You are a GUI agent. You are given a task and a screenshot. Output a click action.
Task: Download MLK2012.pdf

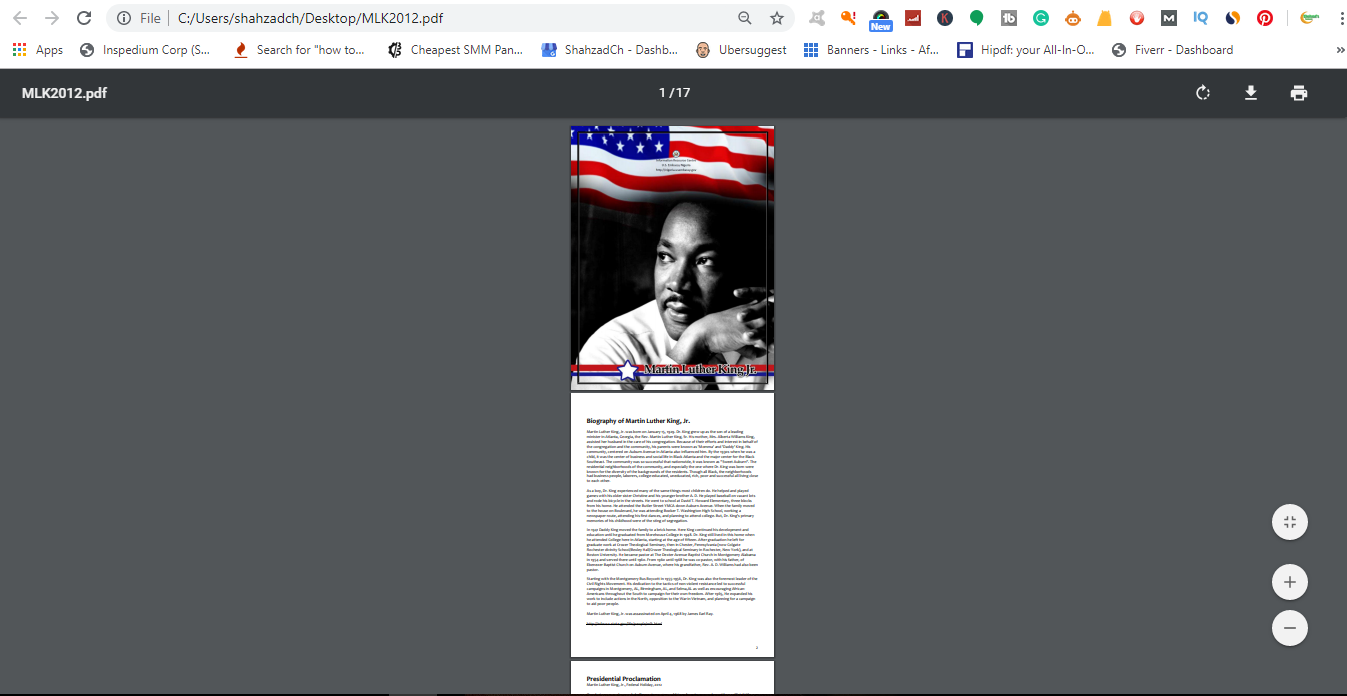click(1251, 92)
